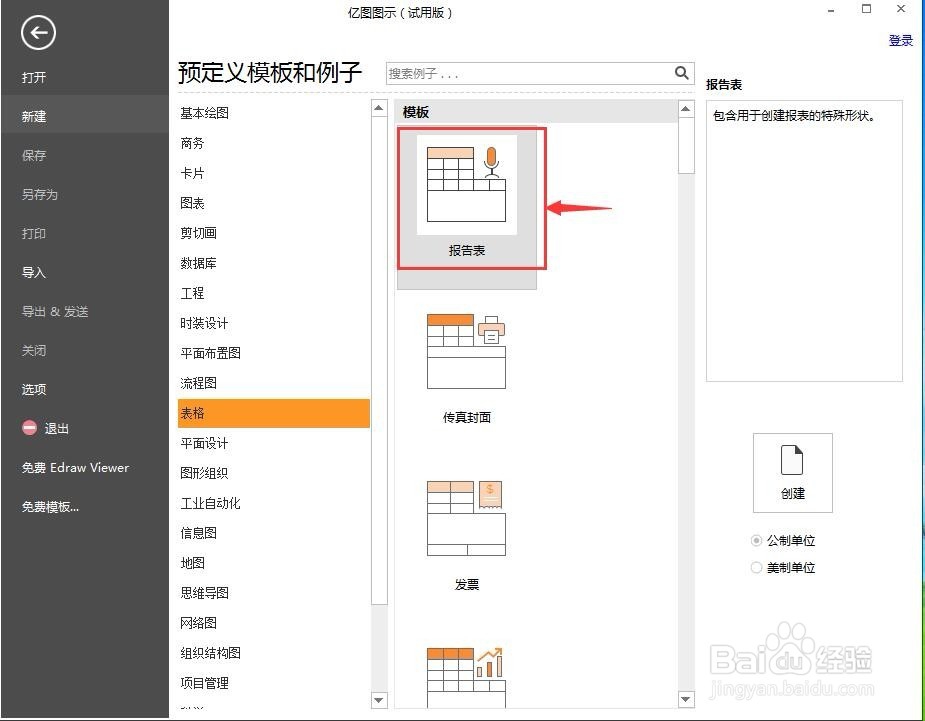The width and height of the screenshot is (925, 721).
Task: Select the 新建 menu item
Action: point(84,116)
